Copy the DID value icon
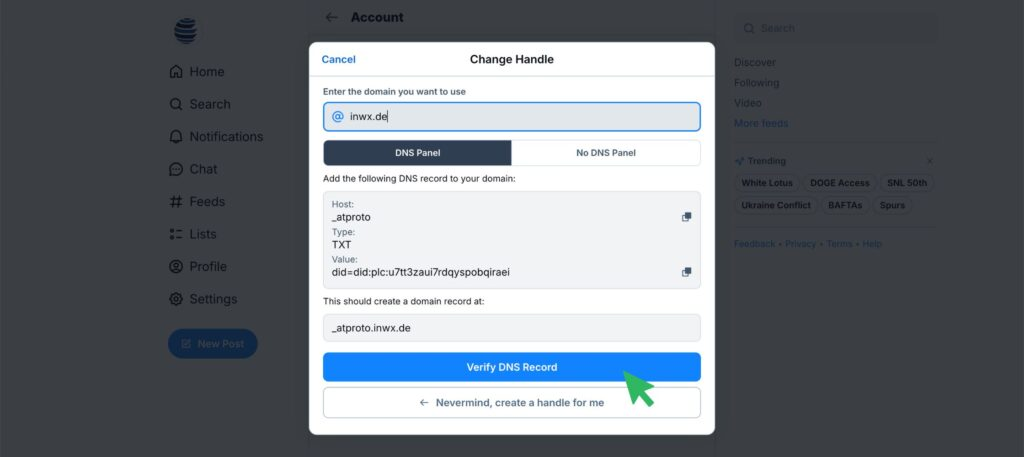 point(687,272)
